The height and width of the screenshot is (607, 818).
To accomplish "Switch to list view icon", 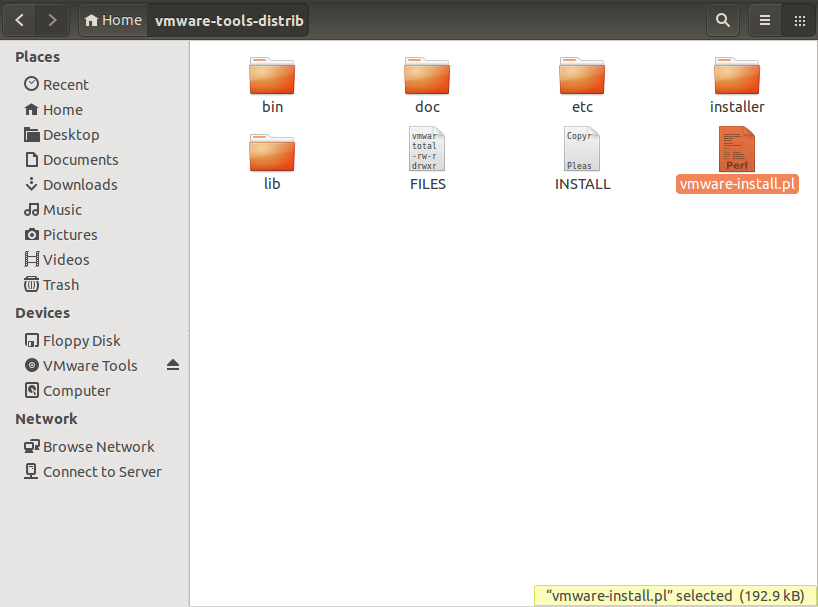I will 765,20.
